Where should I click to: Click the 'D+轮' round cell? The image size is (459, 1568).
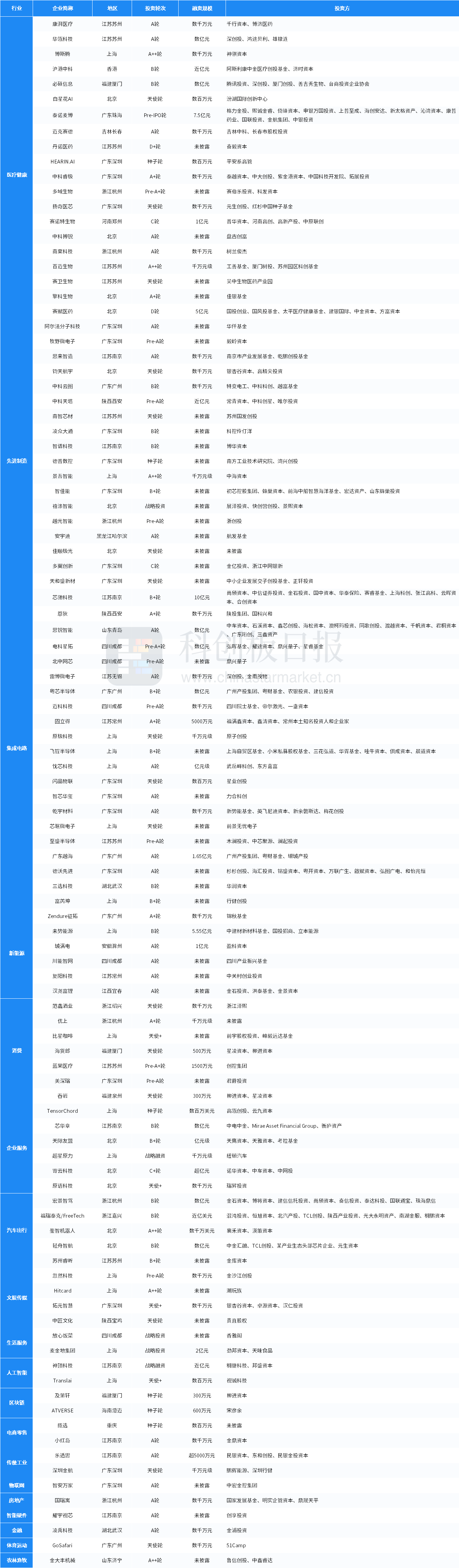(155, 147)
